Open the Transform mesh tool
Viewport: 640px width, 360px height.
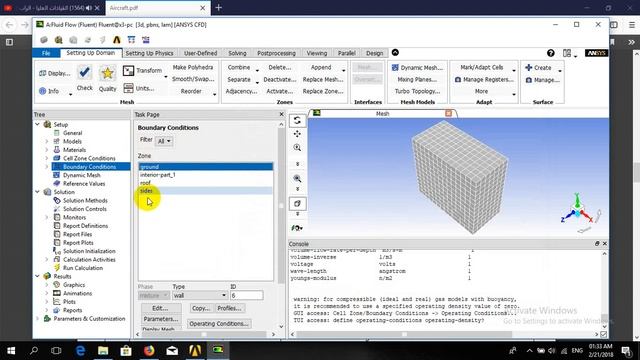142,71
